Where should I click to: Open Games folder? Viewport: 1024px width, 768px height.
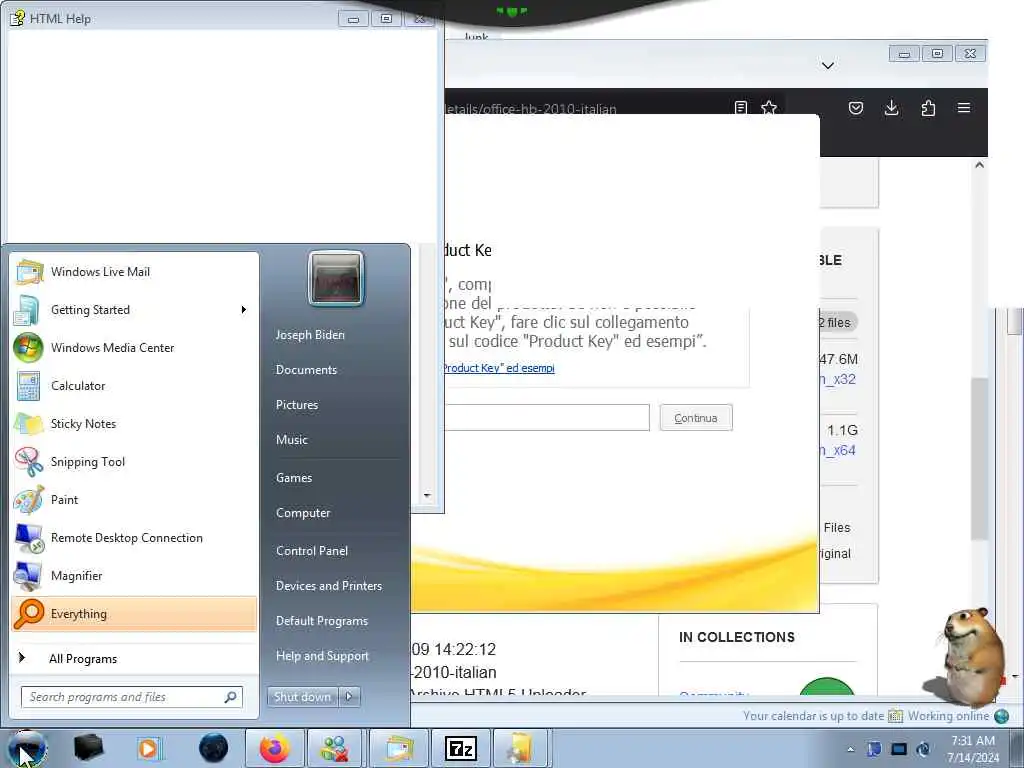[x=294, y=478]
